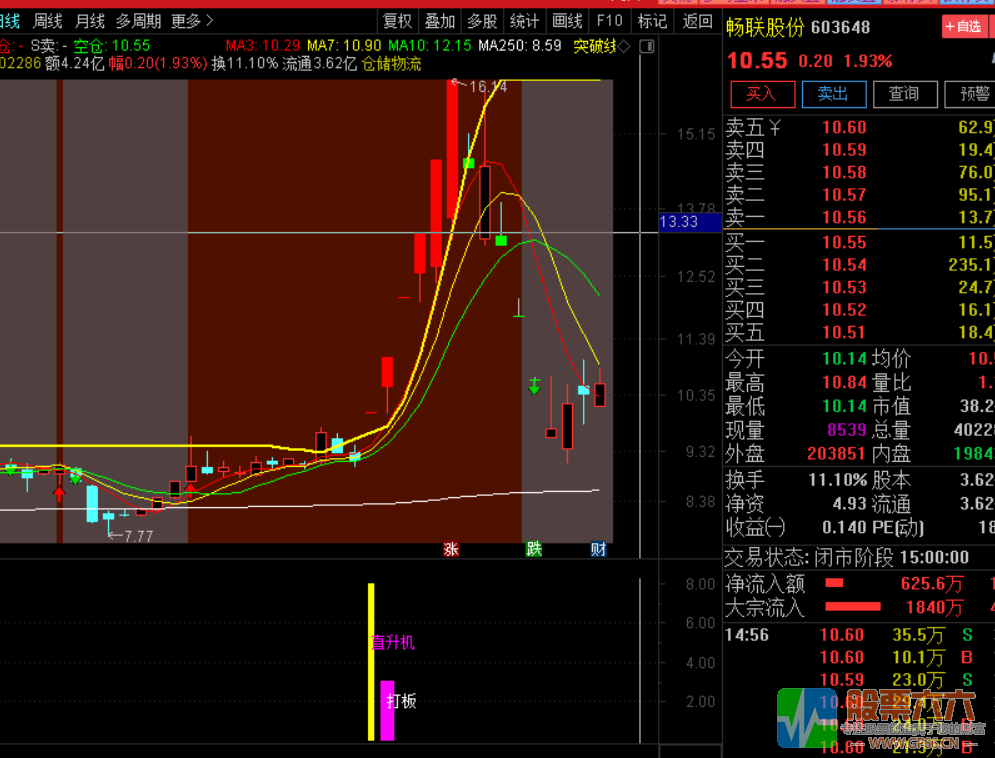Open the 多股 multi-stock view
The width and height of the screenshot is (995, 758).
point(482,22)
